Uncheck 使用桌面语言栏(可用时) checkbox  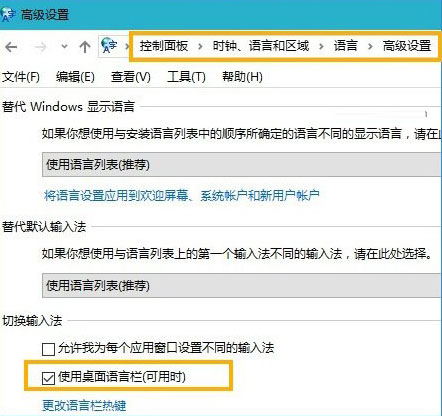pos(48,378)
